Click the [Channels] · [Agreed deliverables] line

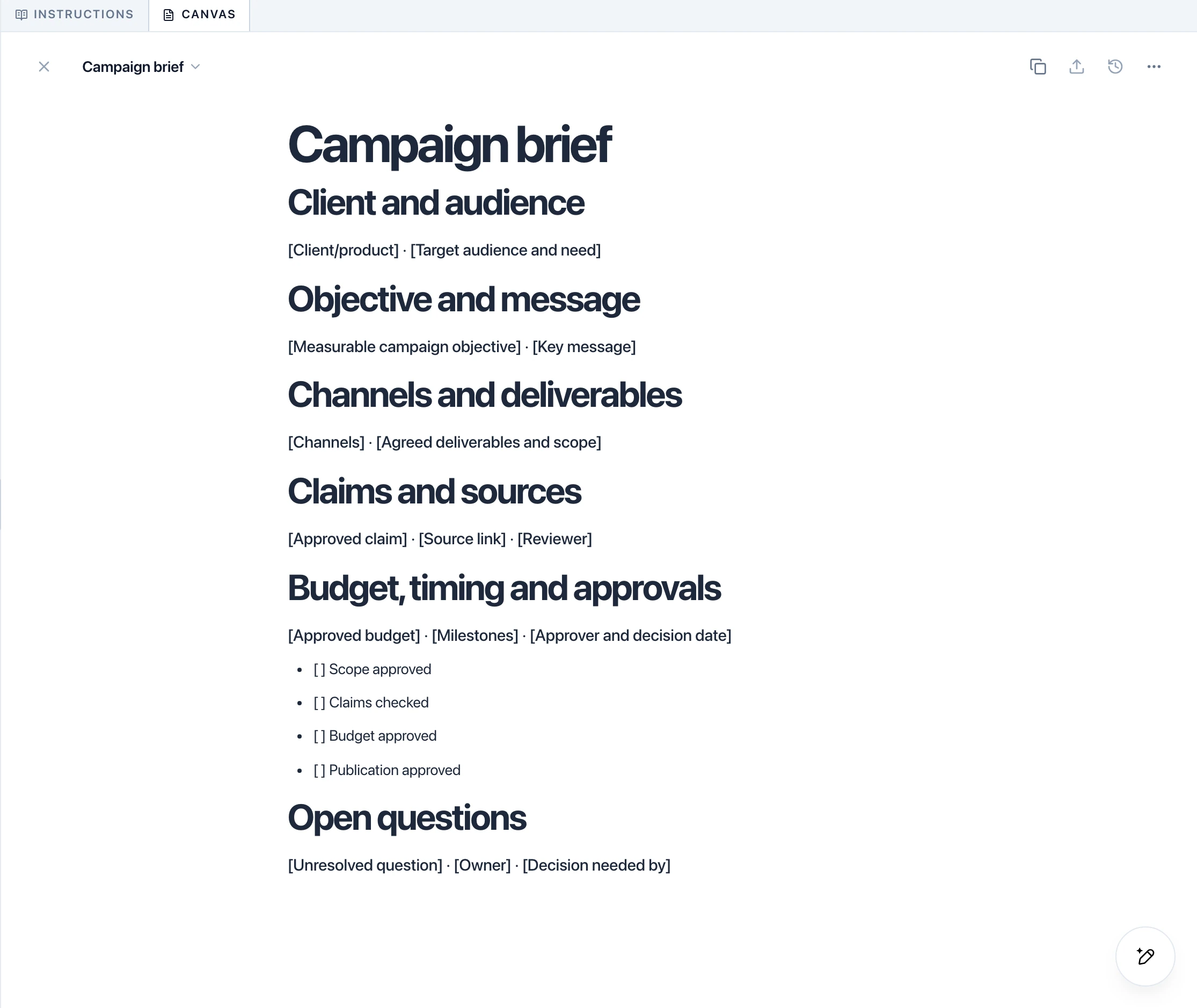(444, 442)
